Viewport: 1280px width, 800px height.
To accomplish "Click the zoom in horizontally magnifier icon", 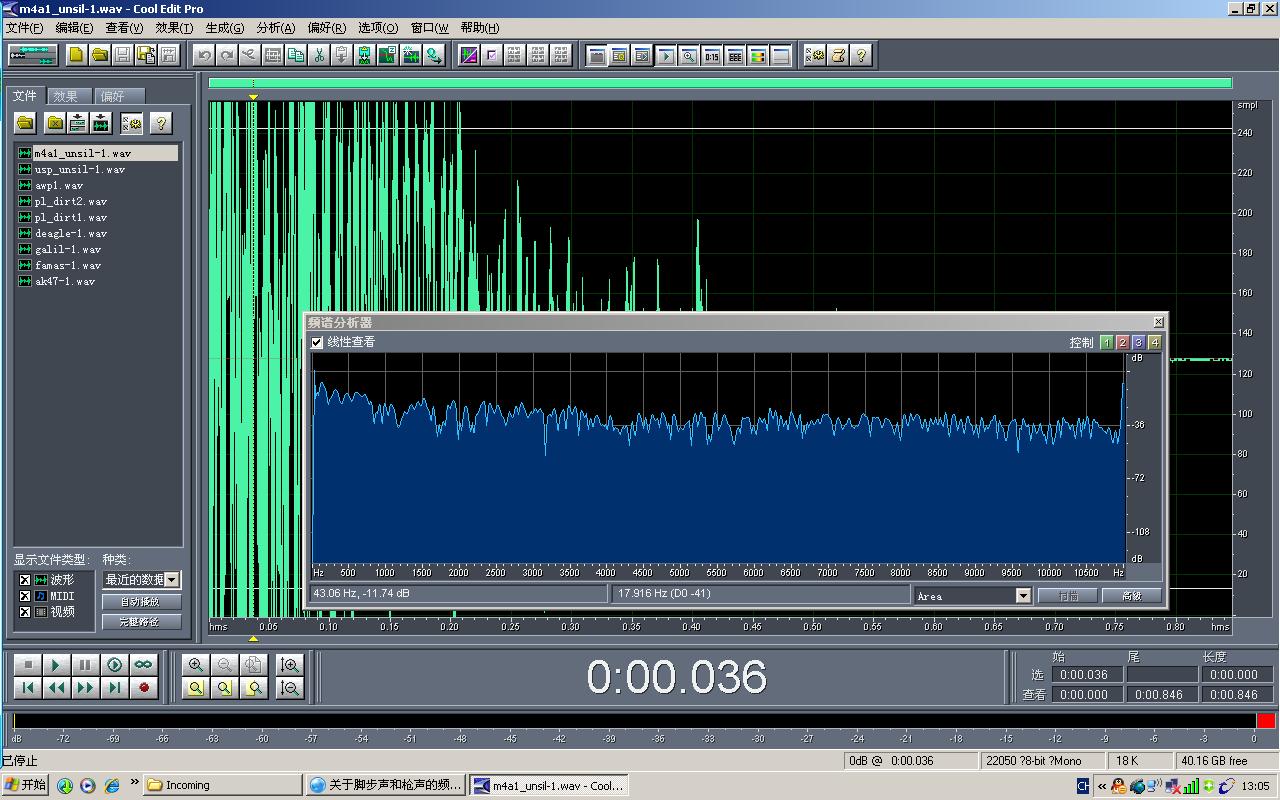I will pos(196,665).
